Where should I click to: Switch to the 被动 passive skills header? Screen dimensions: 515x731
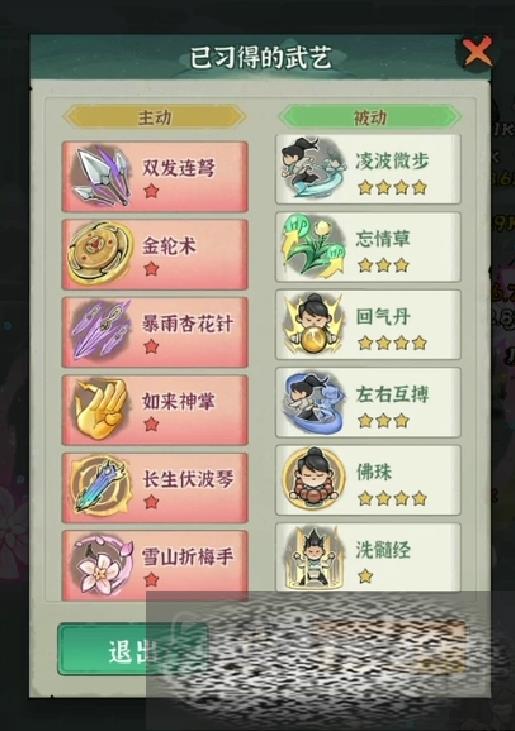[x=370, y=117]
